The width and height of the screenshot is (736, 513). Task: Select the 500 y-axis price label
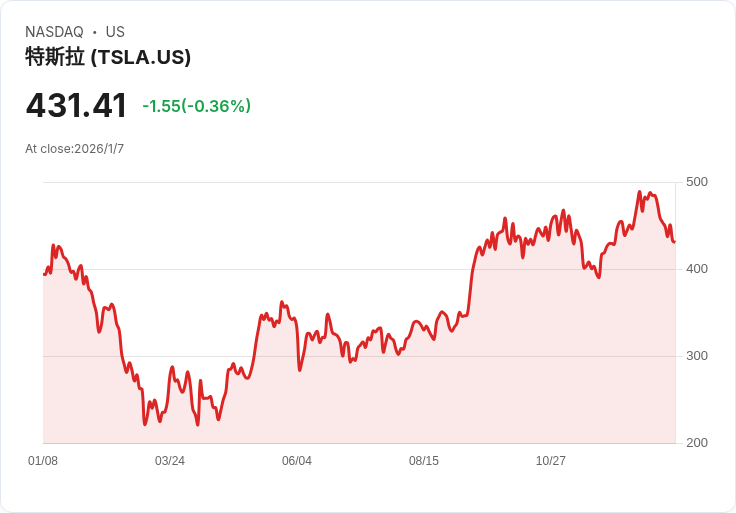pos(697,182)
